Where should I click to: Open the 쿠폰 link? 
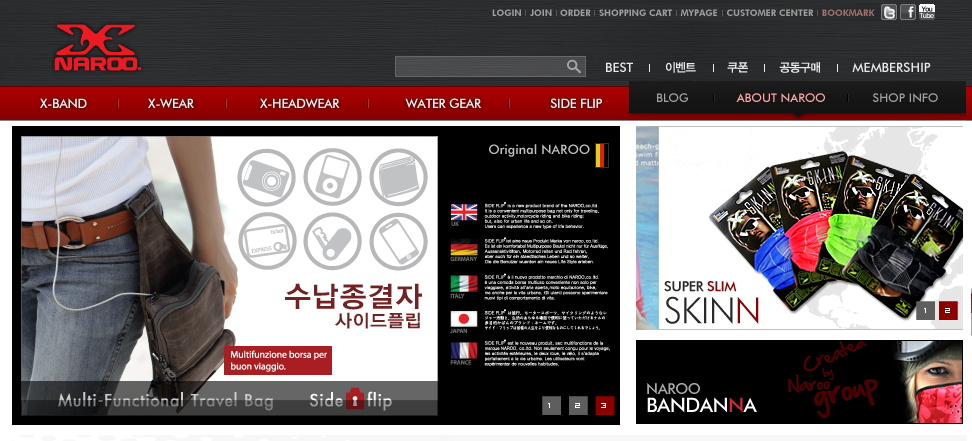click(x=738, y=67)
